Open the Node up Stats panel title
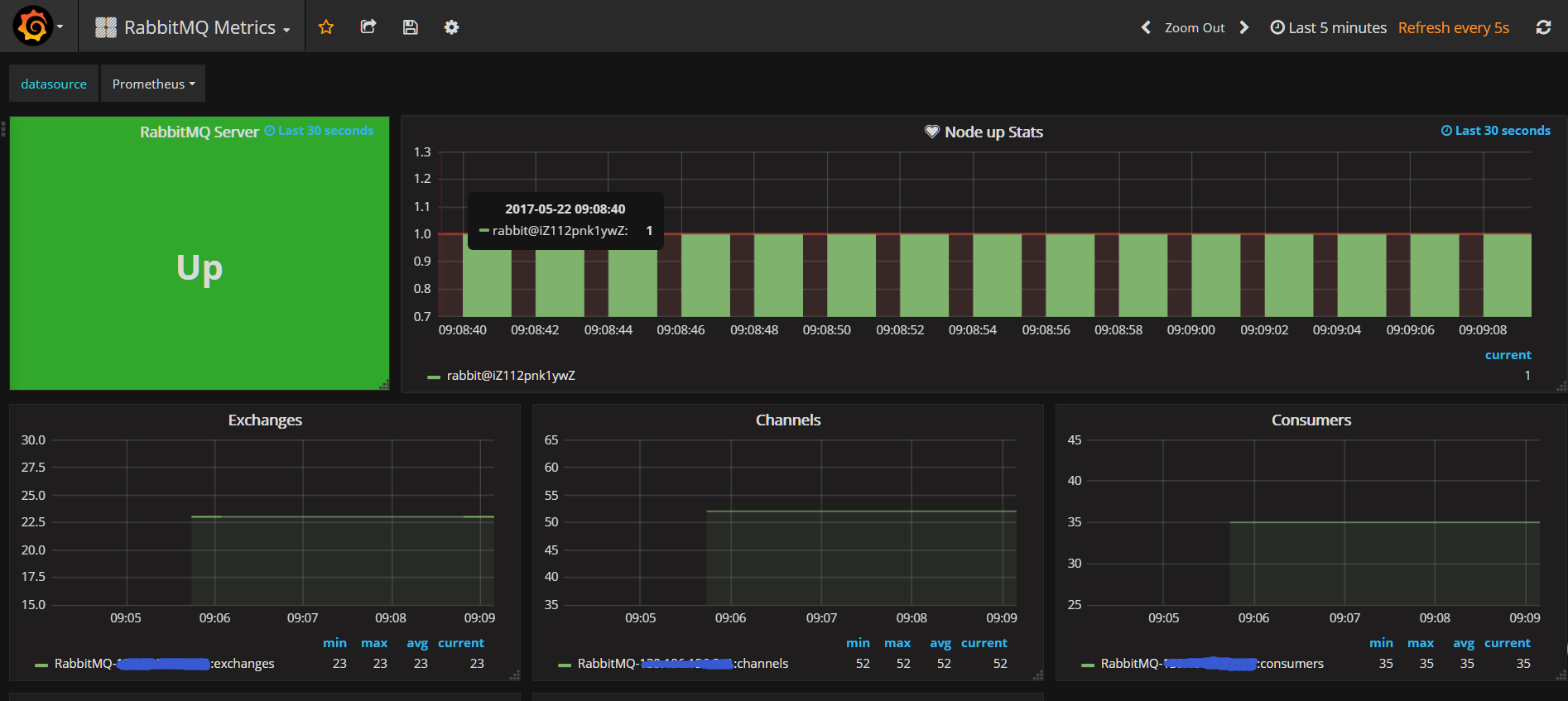The width and height of the screenshot is (1568, 701). pos(993,132)
